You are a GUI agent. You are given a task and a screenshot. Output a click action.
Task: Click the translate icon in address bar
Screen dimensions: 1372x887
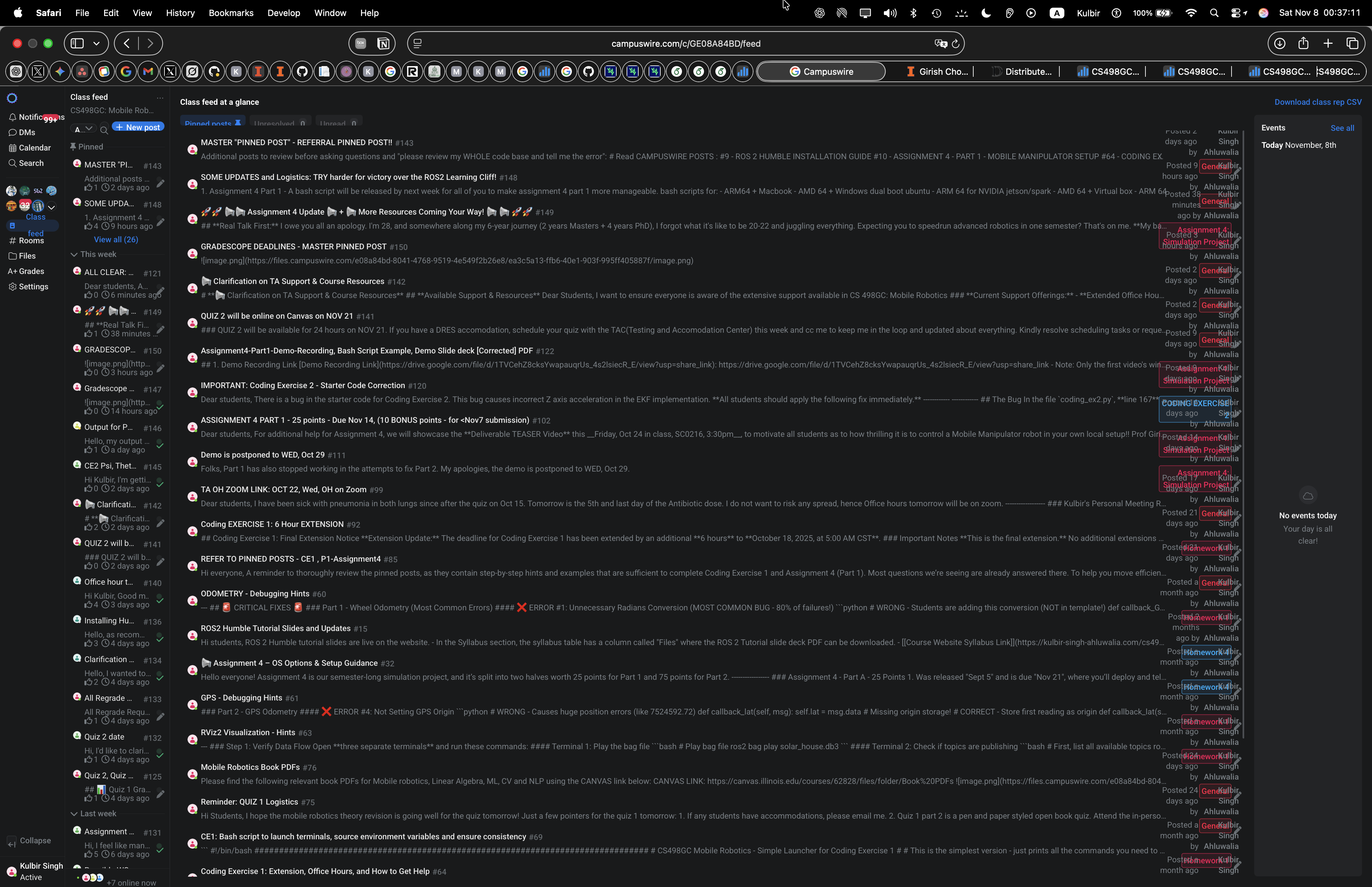tap(940, 43)
